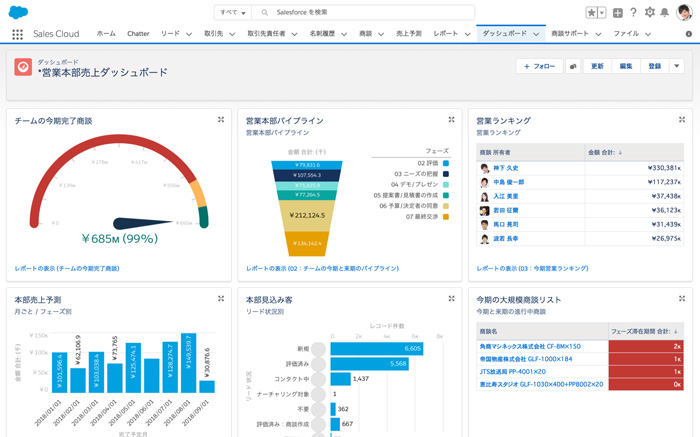This screenshot has height=437, width=700.
Task: Click the 02 評価 legend color swatch
Action: [x=446, y=163]
